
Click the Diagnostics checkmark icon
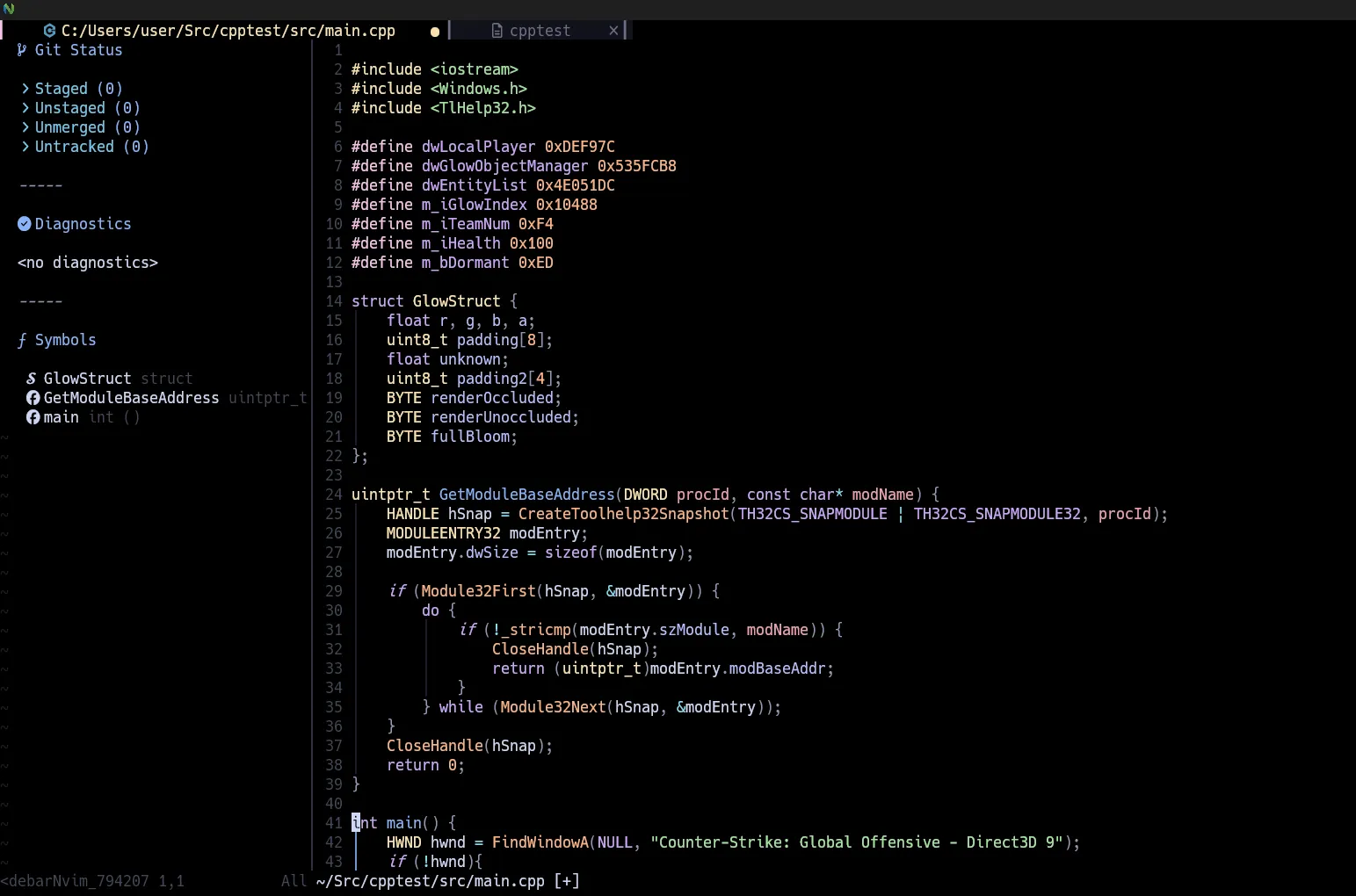pos(25,224)
